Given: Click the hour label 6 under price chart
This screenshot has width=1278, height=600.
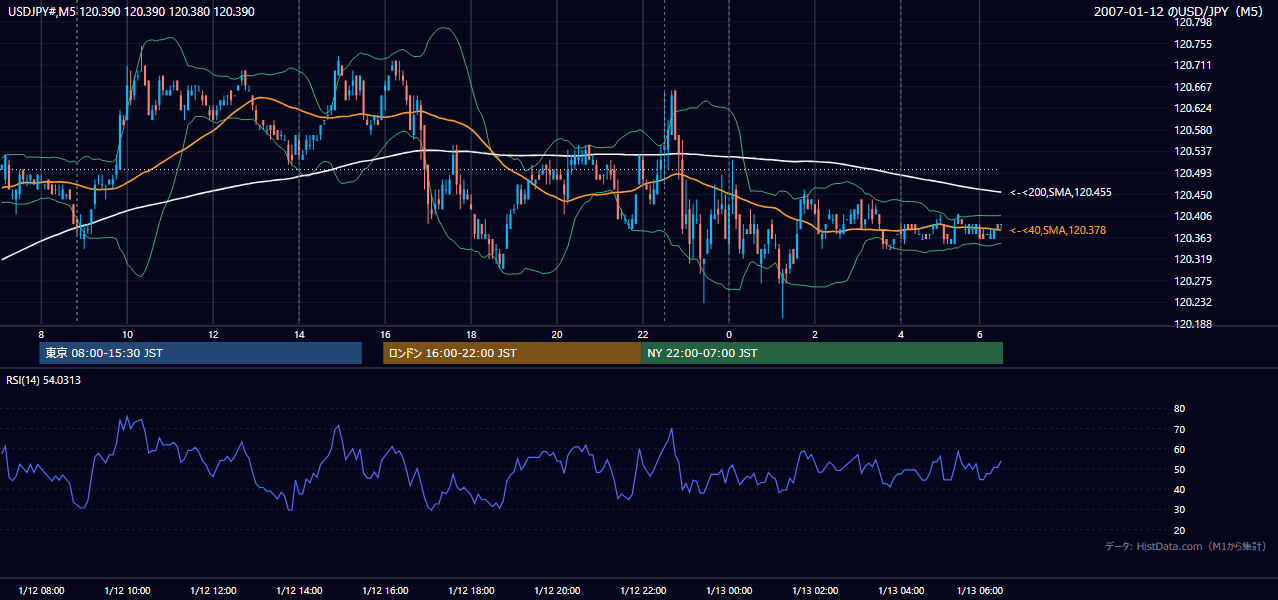Looking at the screenshot, I should pyautogui.click(x=979, y=334).
